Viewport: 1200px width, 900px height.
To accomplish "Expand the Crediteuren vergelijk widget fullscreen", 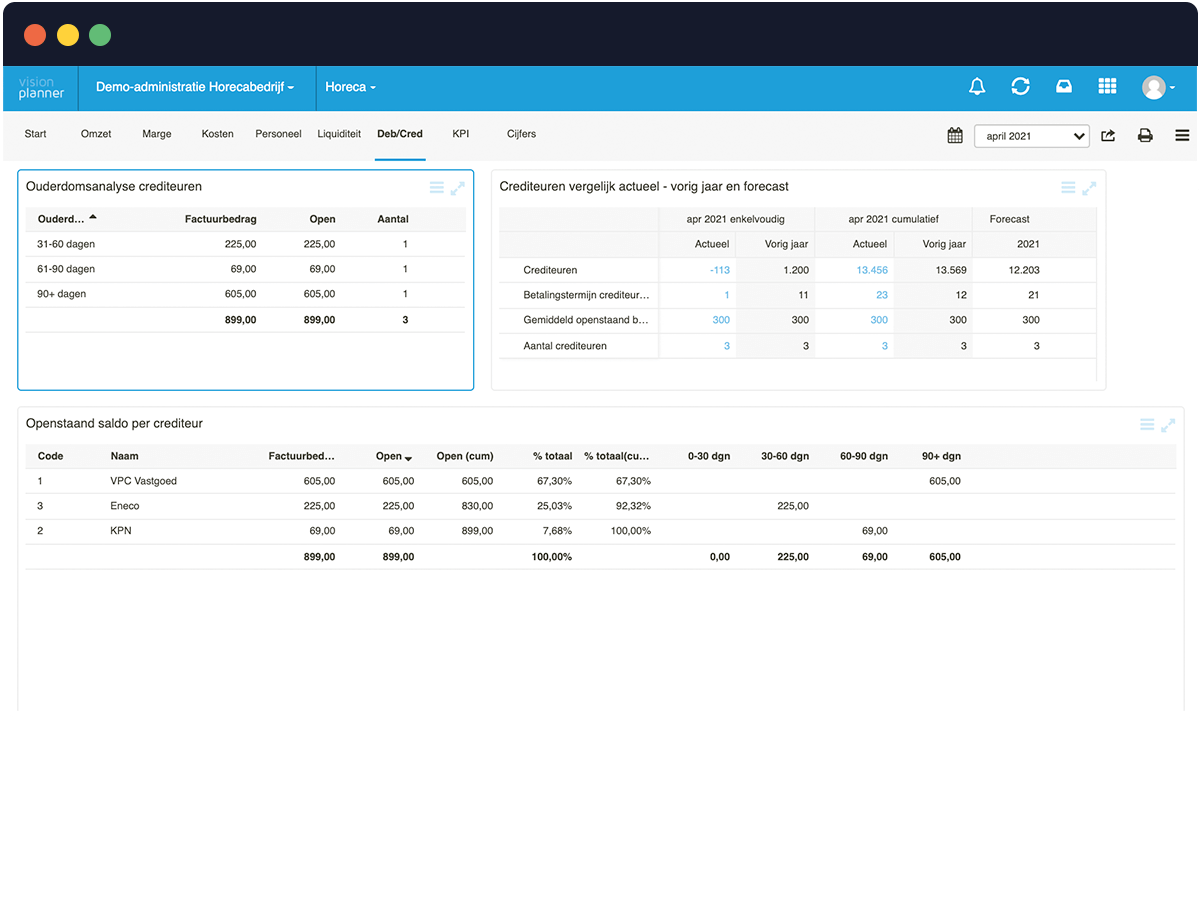I will [x=1089, y=187].
